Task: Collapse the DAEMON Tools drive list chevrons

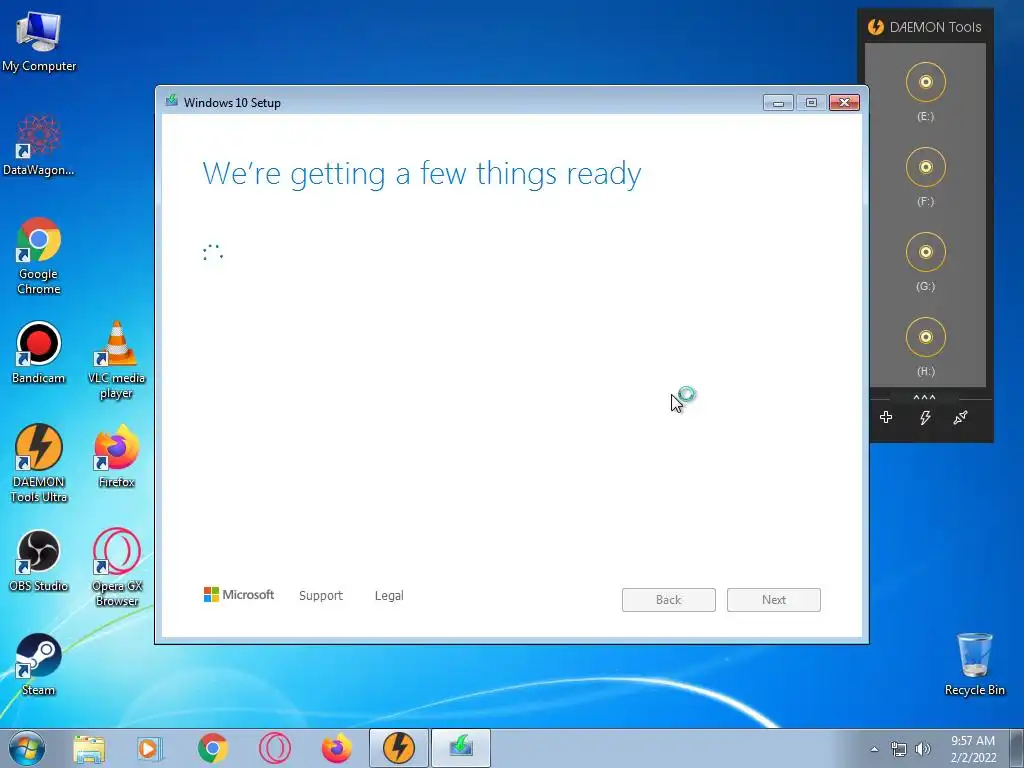Action: (924, 397)
